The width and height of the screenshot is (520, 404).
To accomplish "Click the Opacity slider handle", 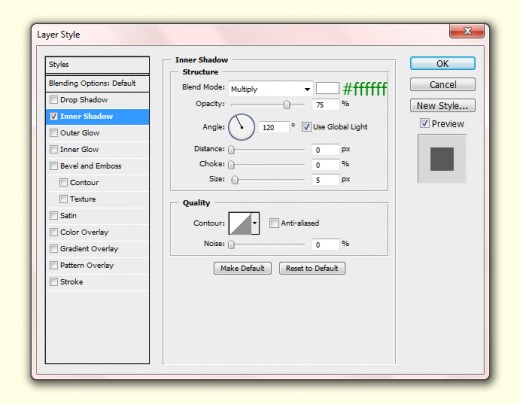I will tap(287, 105).
